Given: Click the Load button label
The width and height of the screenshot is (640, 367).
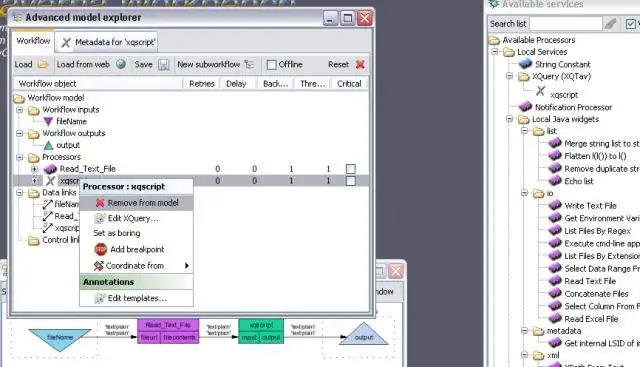Looking at the screenshot, I should (x=23, y=65).
